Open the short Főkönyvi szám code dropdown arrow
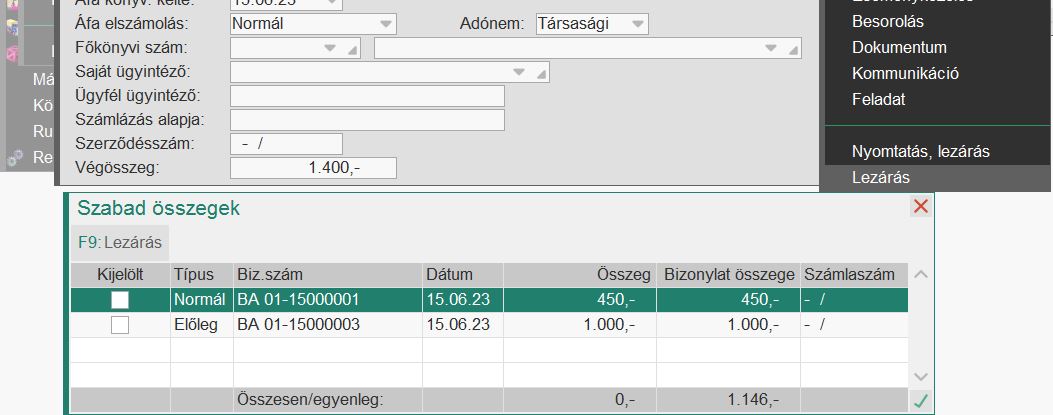Screen dimensions: 1053x415 click(330, 48)
